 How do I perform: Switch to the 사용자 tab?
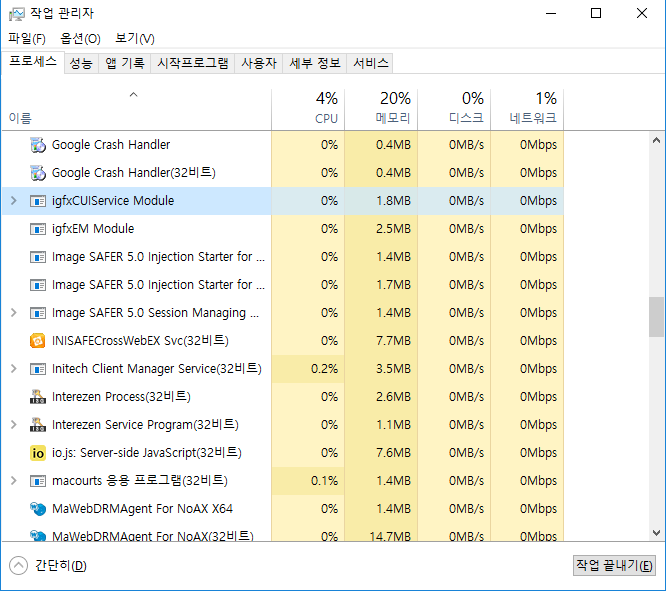259,63
